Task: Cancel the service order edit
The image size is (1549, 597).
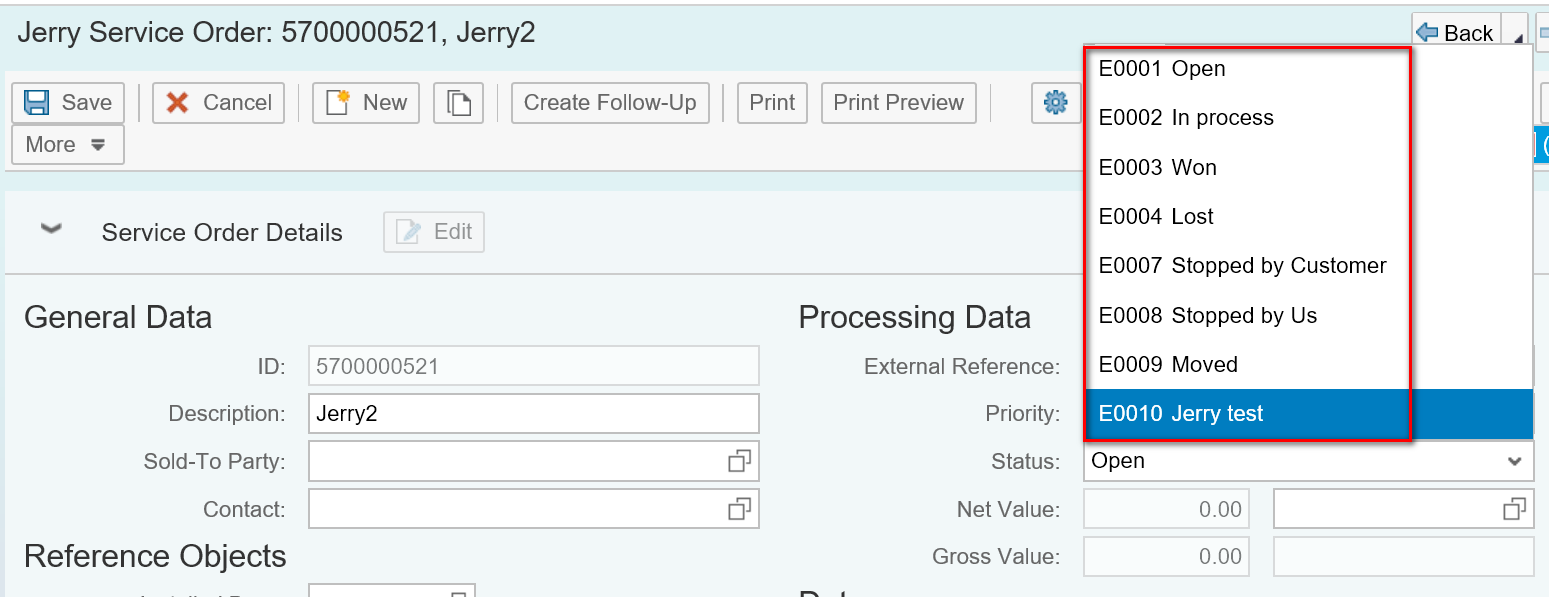Action: pyautogui.click(x=218, y=103)
